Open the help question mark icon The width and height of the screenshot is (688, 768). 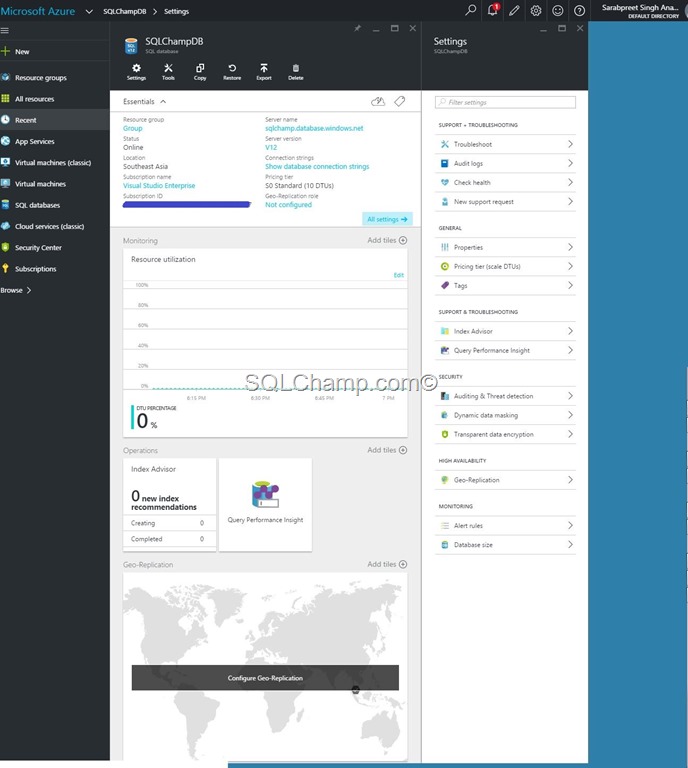pyautogui.click(x=579, y=10)
